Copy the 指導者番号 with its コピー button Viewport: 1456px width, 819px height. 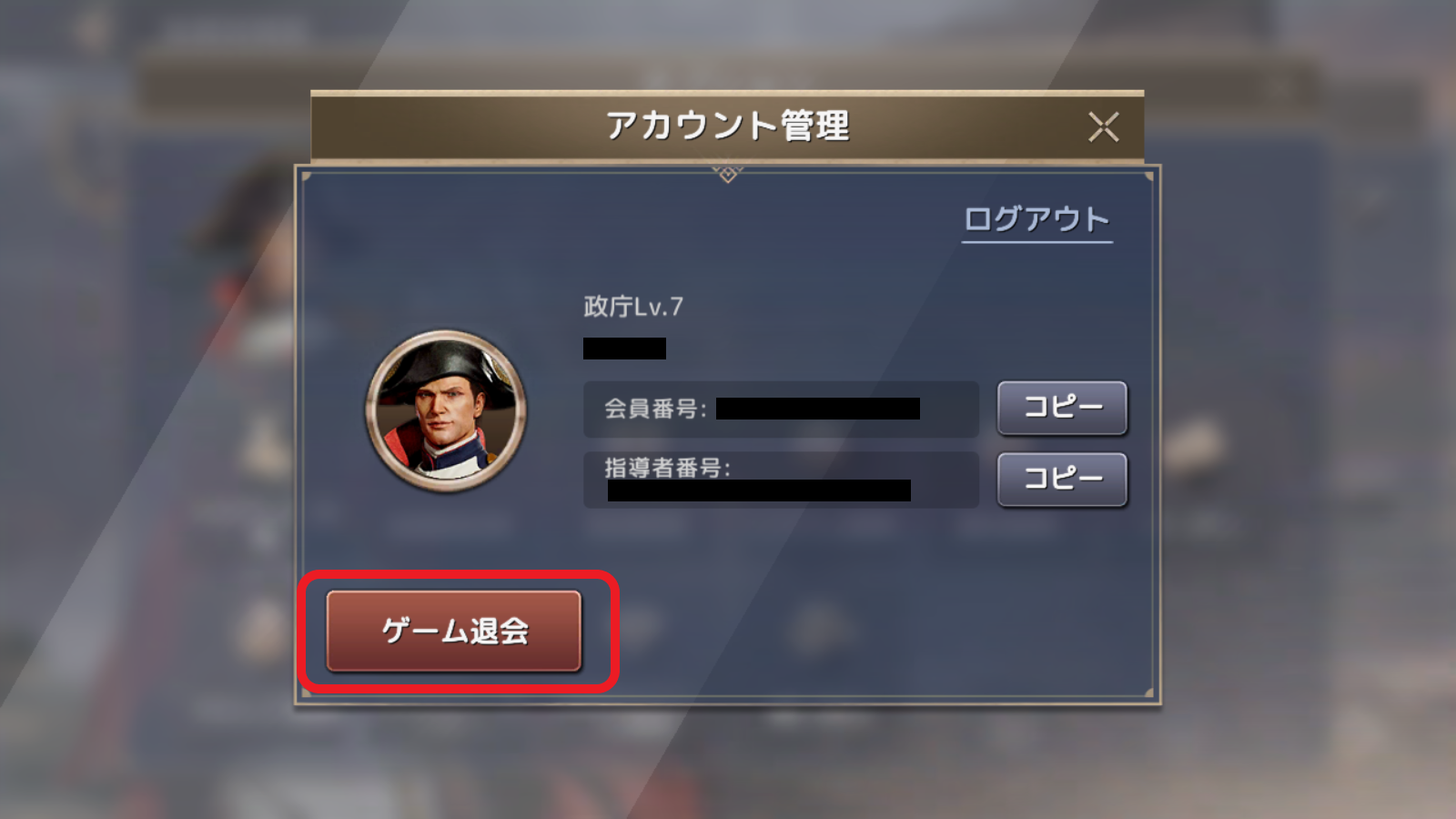pyautogui.click(x=1062, y=479)
